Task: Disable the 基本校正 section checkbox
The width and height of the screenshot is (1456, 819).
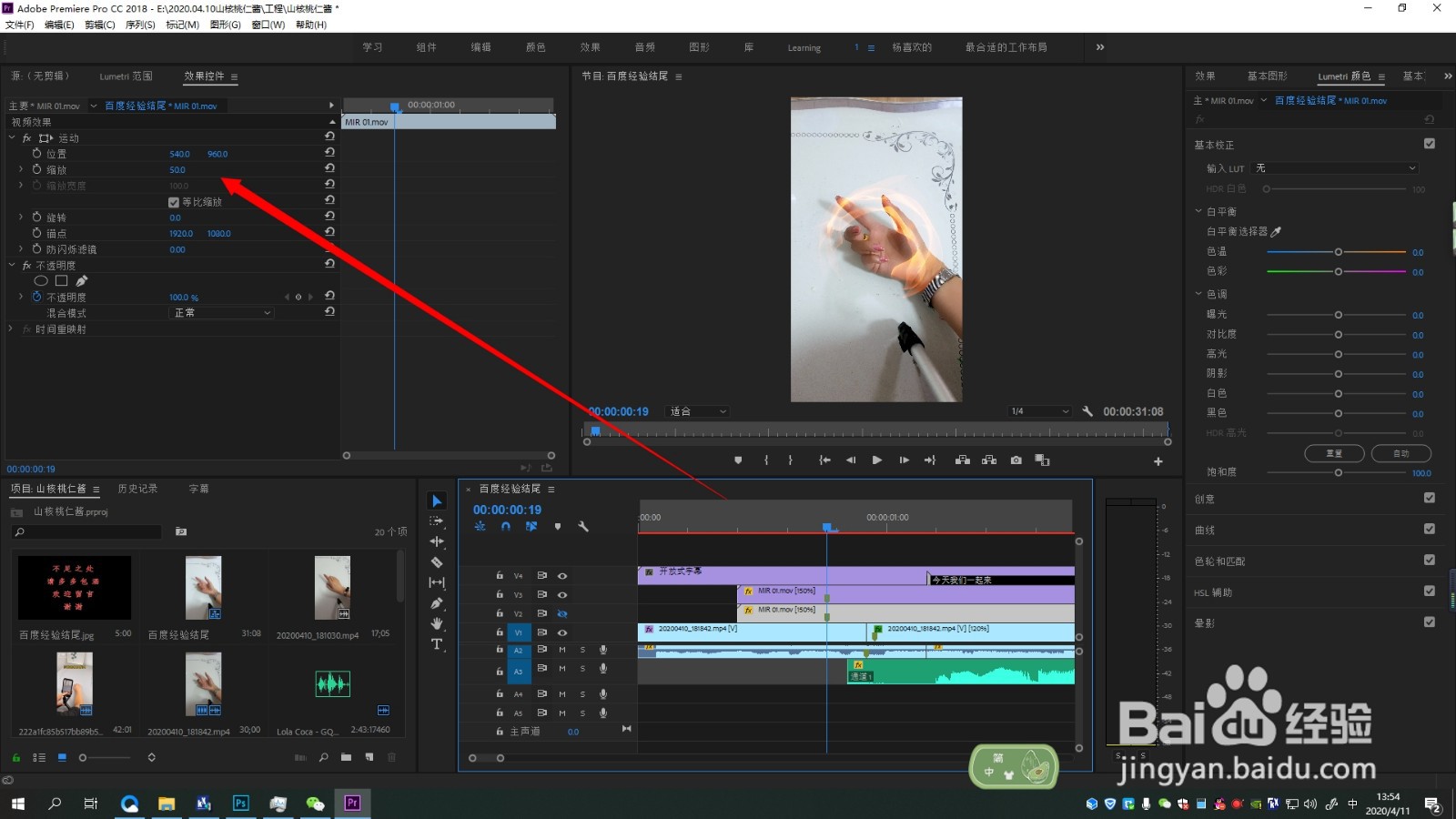Action: 1430,144
